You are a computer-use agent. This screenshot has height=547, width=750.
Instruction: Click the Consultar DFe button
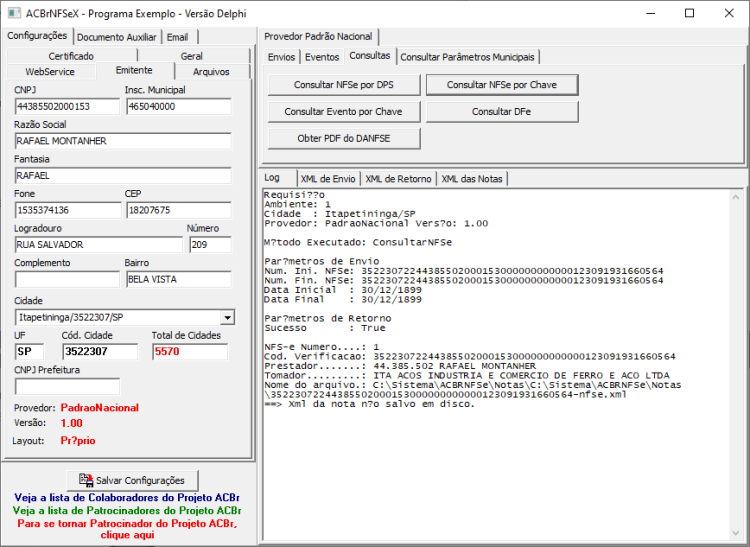pos(502,111)
